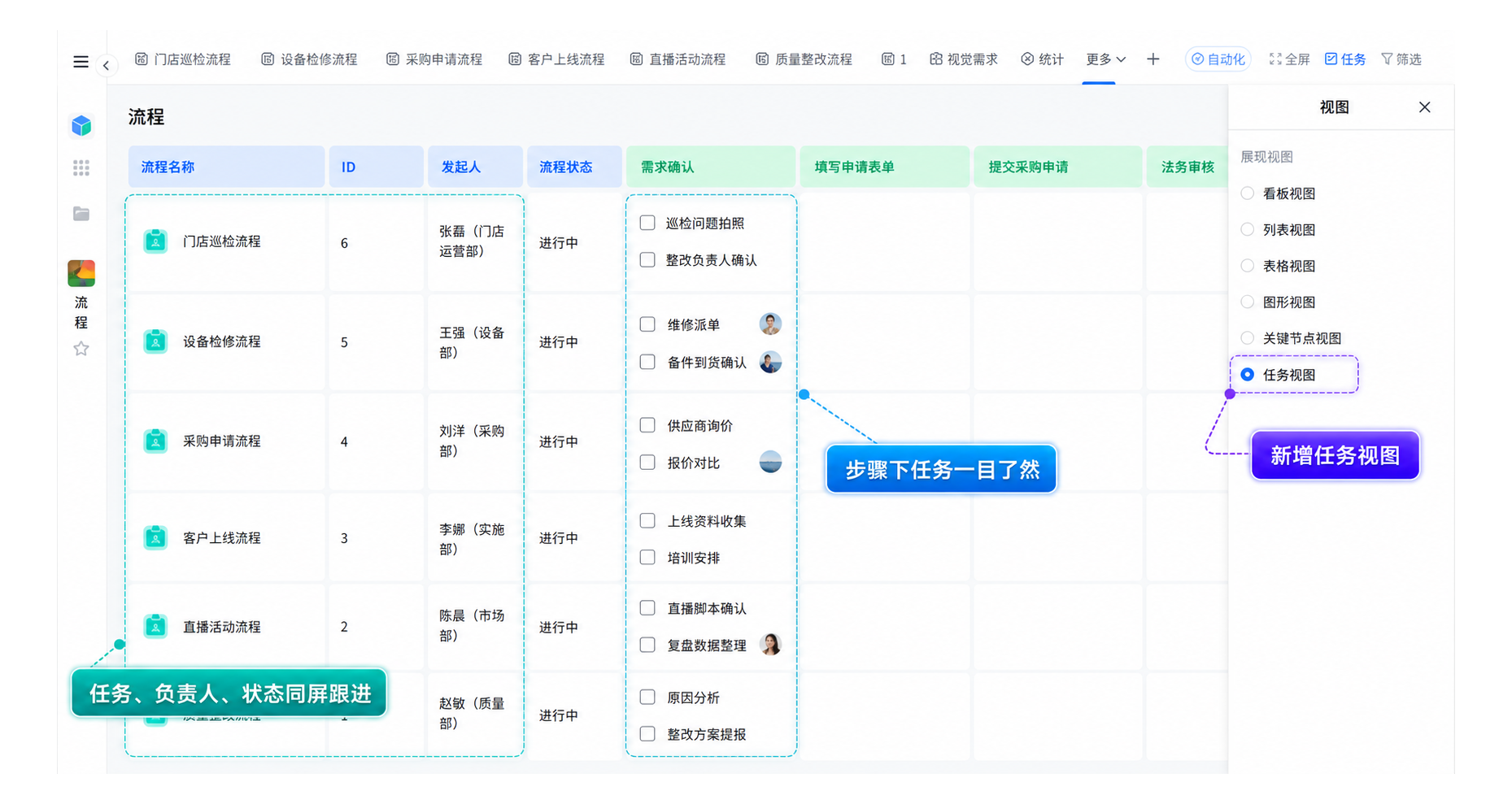Check the 直播脚本确认 task

coord(647,608)
